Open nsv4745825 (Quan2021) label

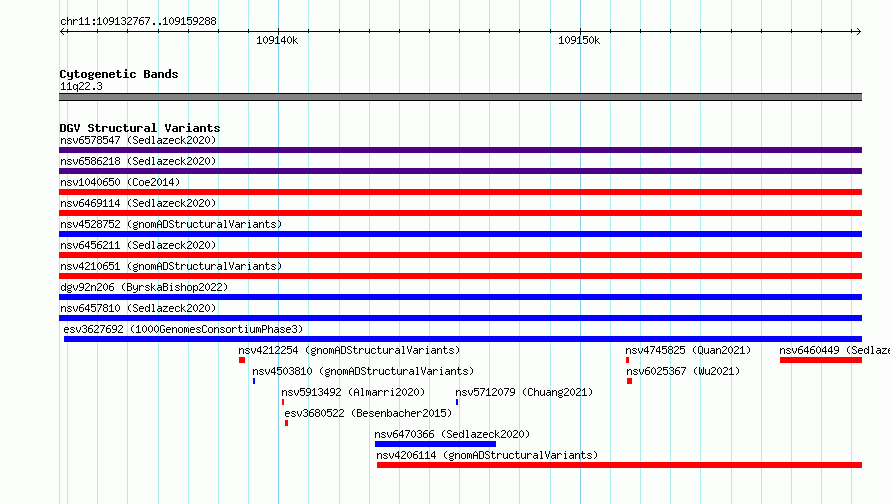[688, 350]
